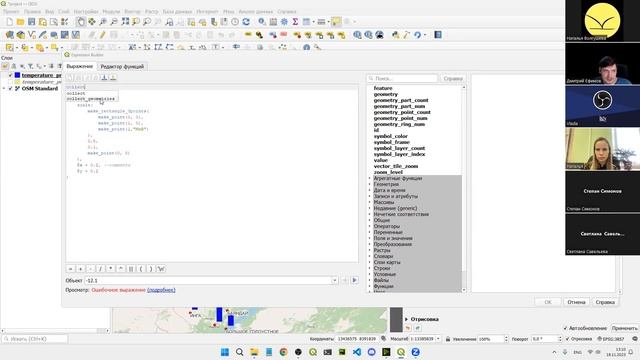Switch to Редактор функций tab
Screen dimensions: 640x360
(122, 66)
